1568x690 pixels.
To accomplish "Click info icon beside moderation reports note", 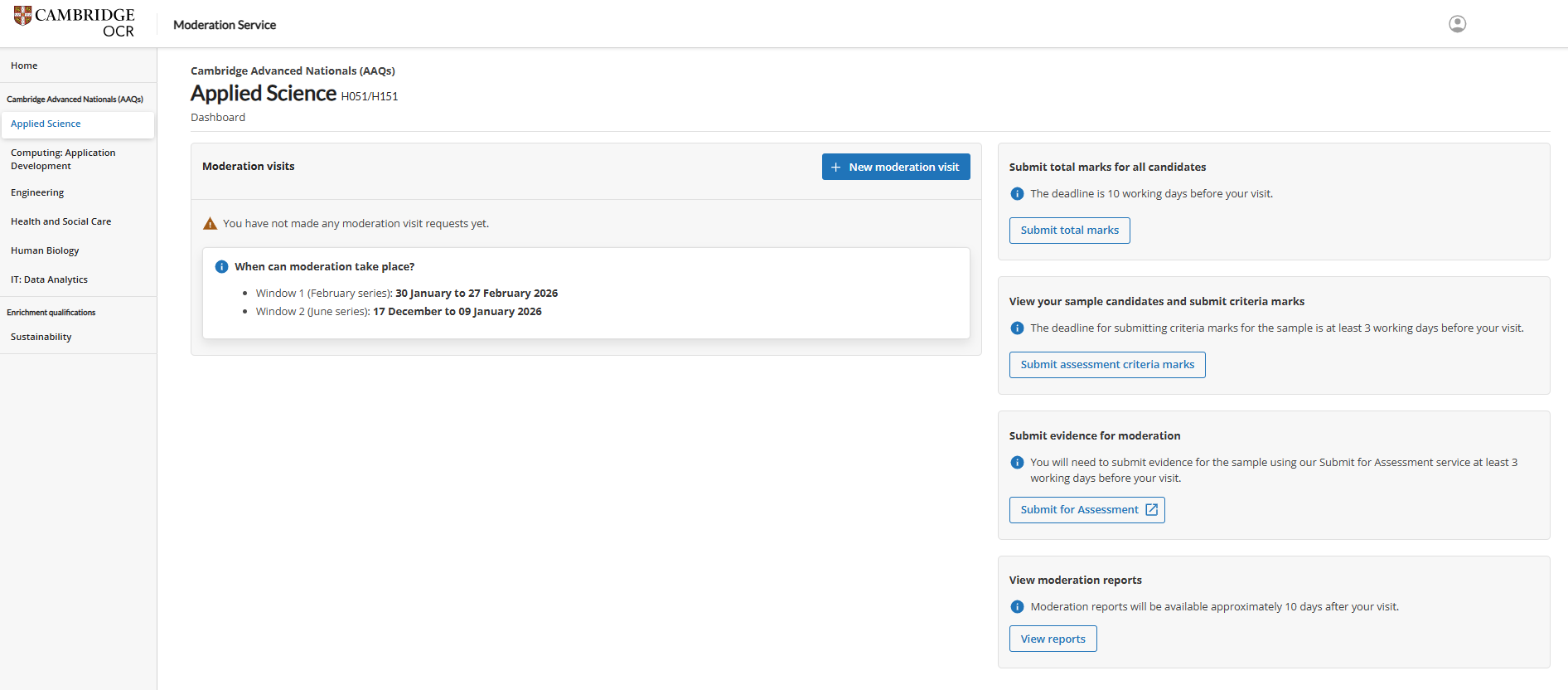I will [x=1017, y=607].
